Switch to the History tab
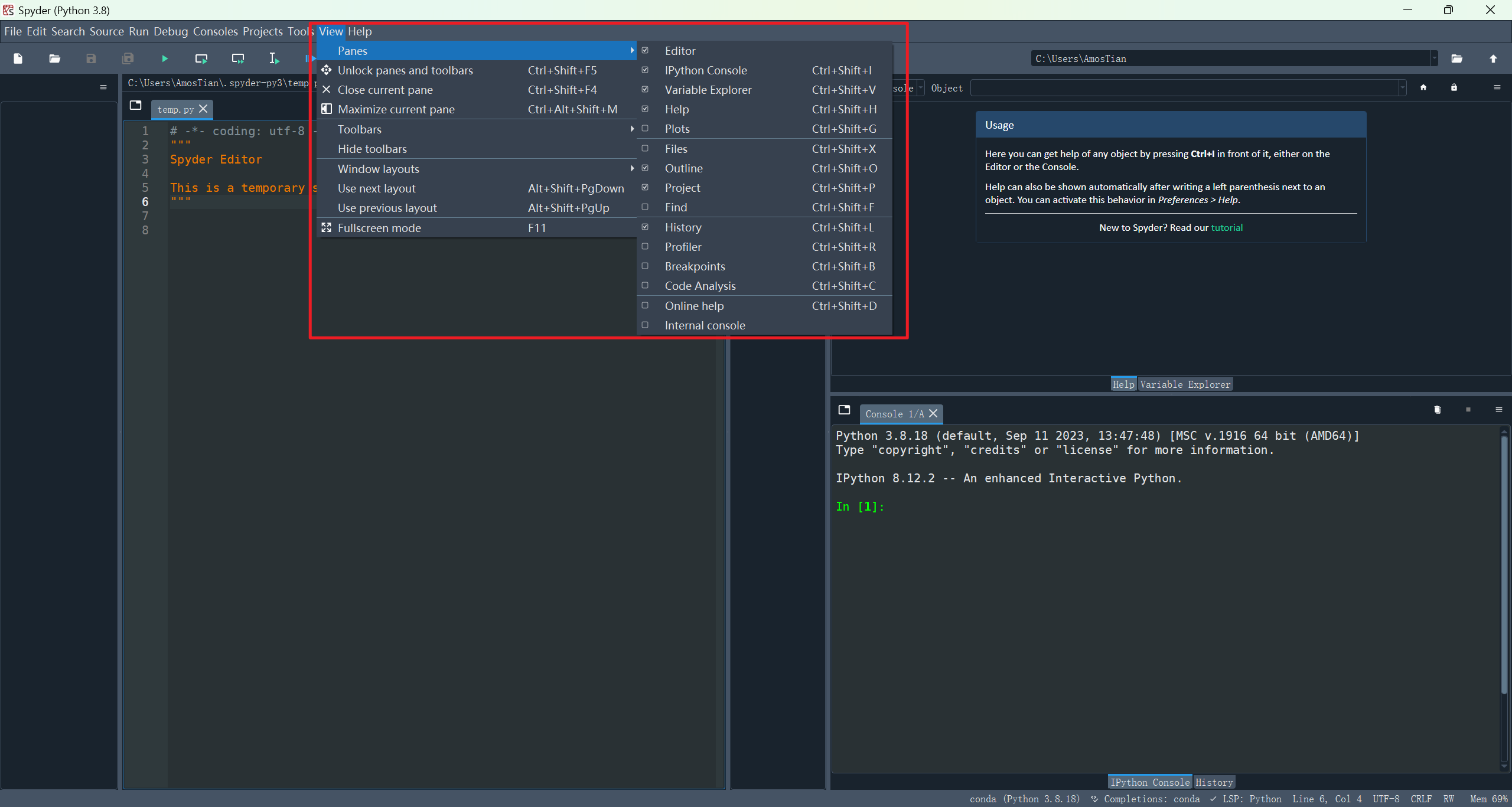This screenshot has width=1512, height=807. (x=1214, y=782)
